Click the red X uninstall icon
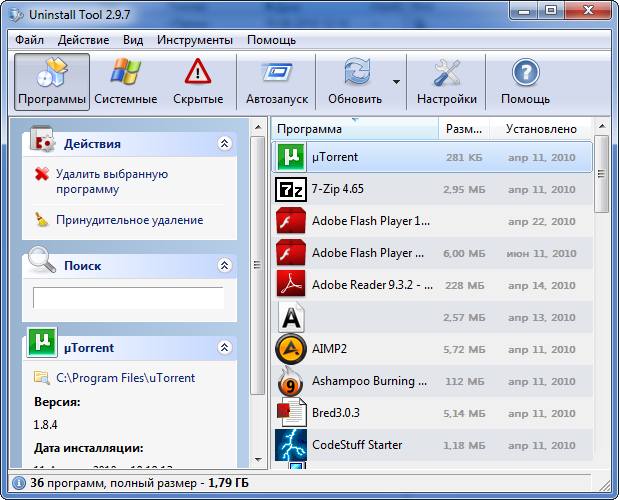This screenshot has height=500, width=619. coord(42,174)
